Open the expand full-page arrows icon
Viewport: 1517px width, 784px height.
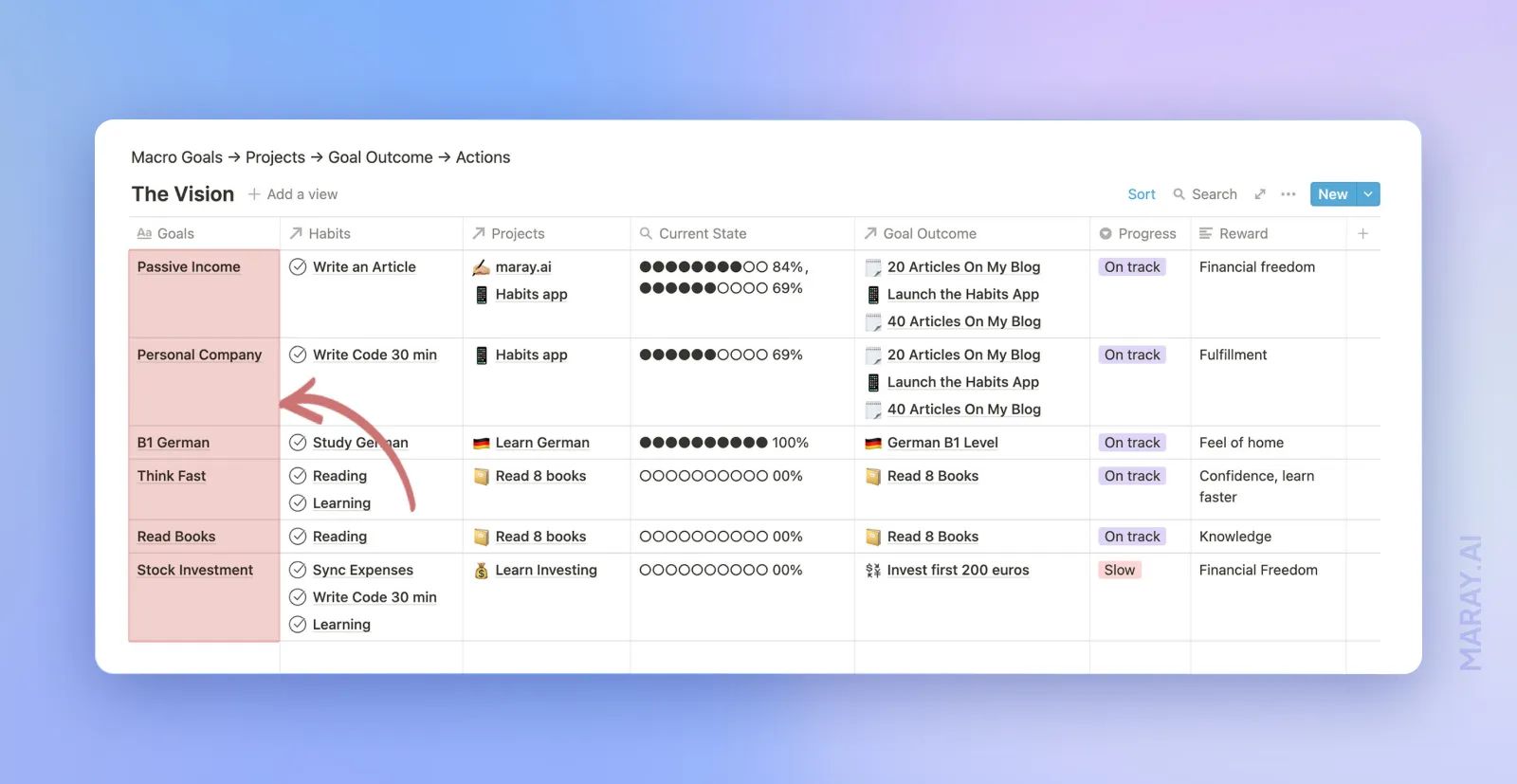[1260, 194]
